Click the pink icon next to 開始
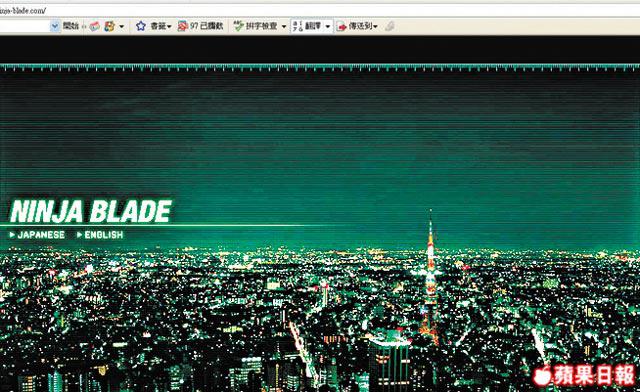This screenshot has width=640, height=392. click(95, 26)
